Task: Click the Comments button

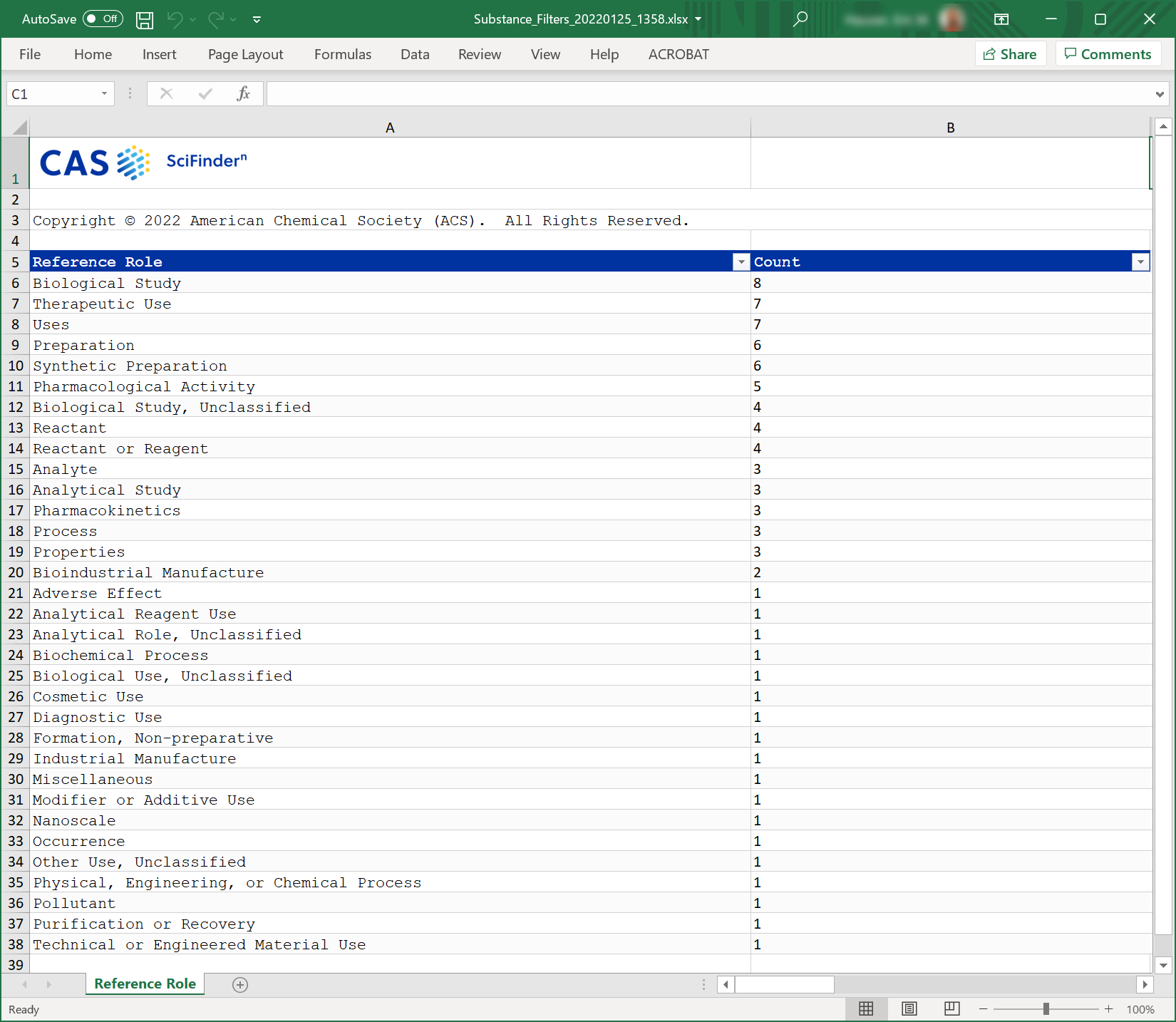Action: click(x=1108, y=54)
